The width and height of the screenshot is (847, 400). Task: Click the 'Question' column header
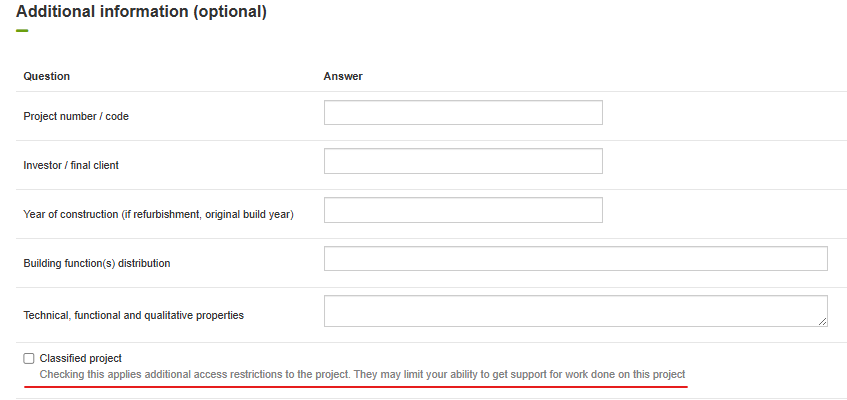point(47,76)
